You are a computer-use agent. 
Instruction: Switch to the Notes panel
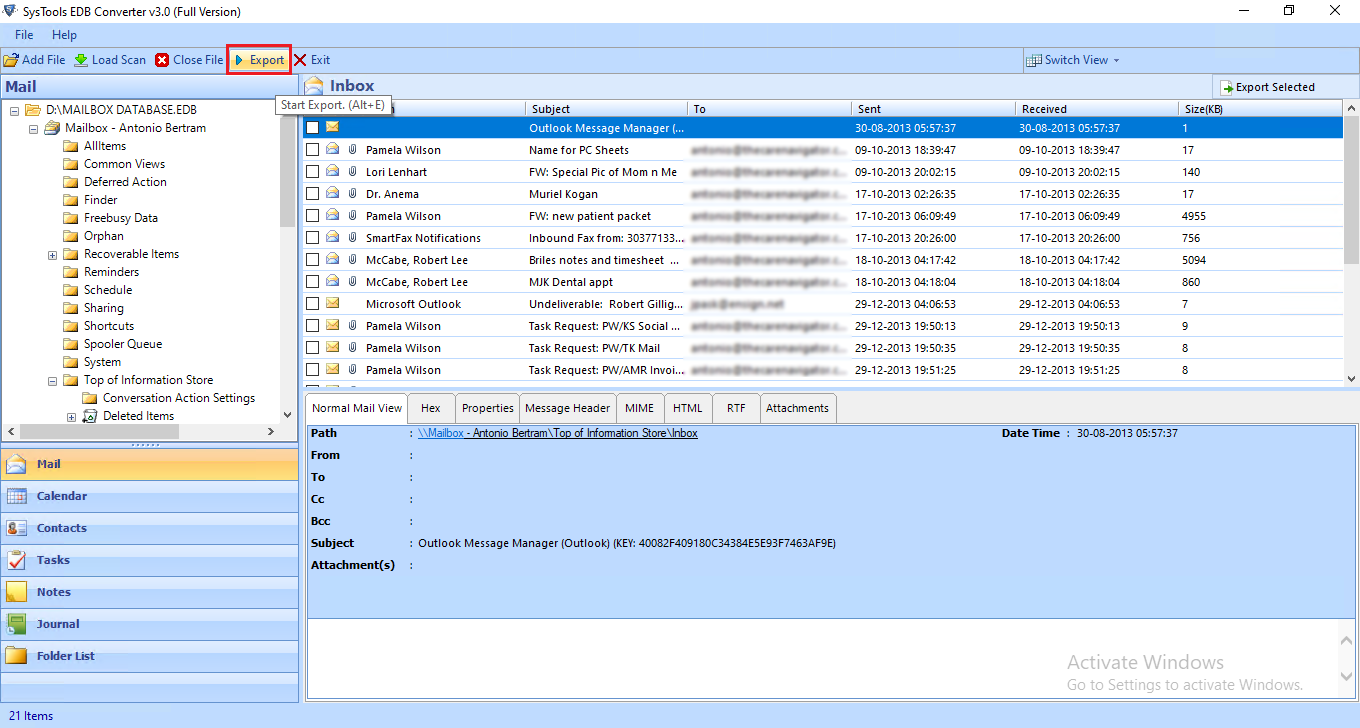pyautogui.click(x=150, y=592)
